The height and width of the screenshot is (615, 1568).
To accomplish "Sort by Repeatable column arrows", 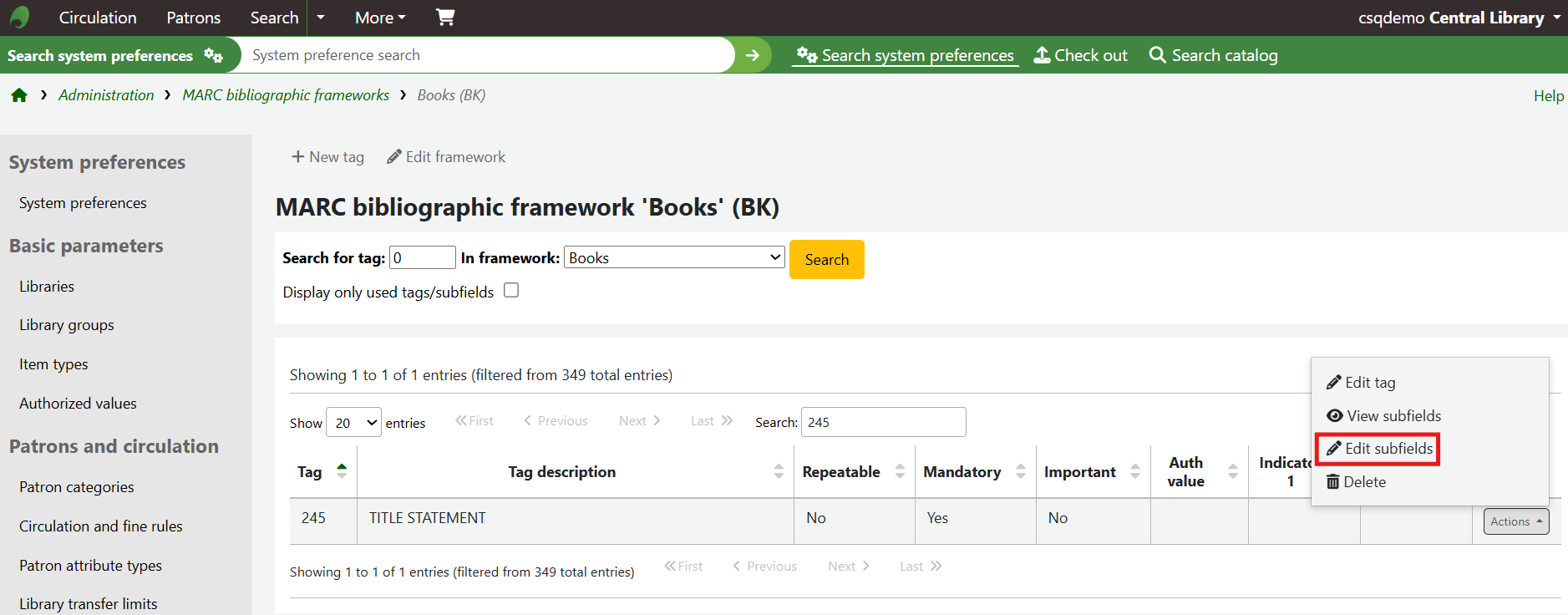I will (x=900, y=472).
